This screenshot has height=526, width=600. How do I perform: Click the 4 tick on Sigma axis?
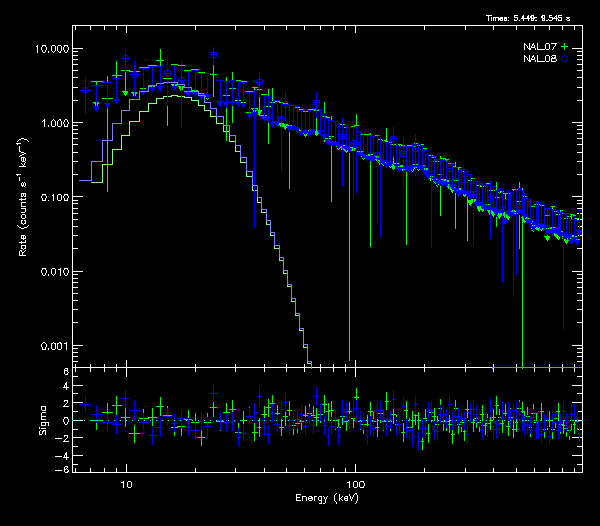(x=67, y=388)
